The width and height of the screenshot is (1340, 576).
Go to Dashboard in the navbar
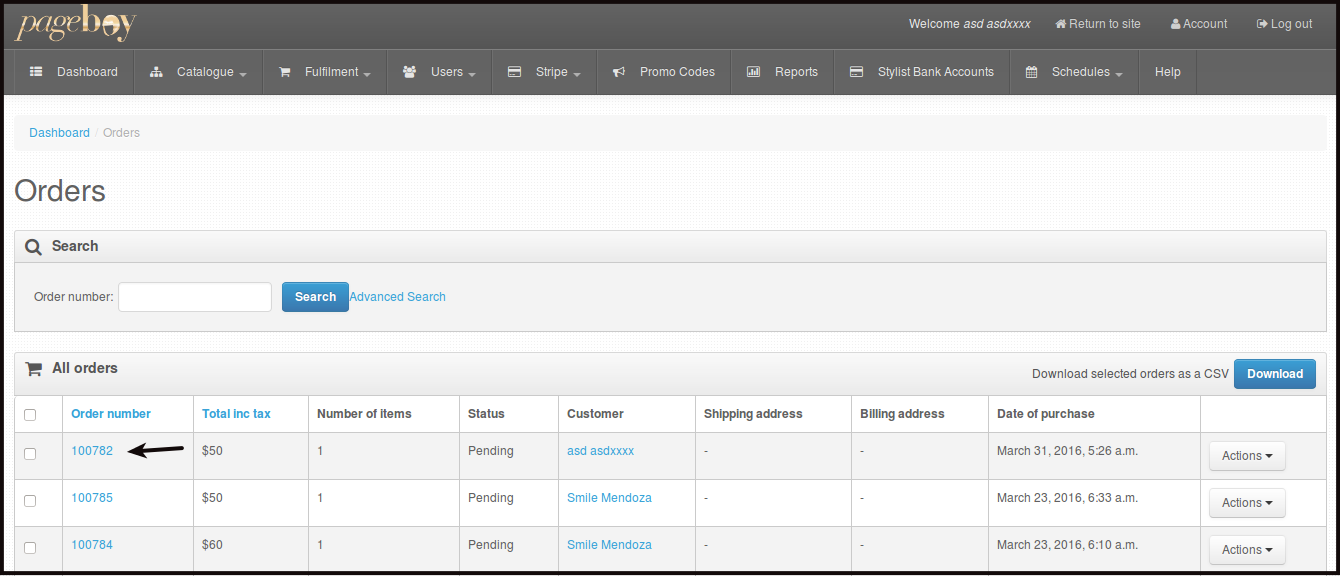[74, 72]
